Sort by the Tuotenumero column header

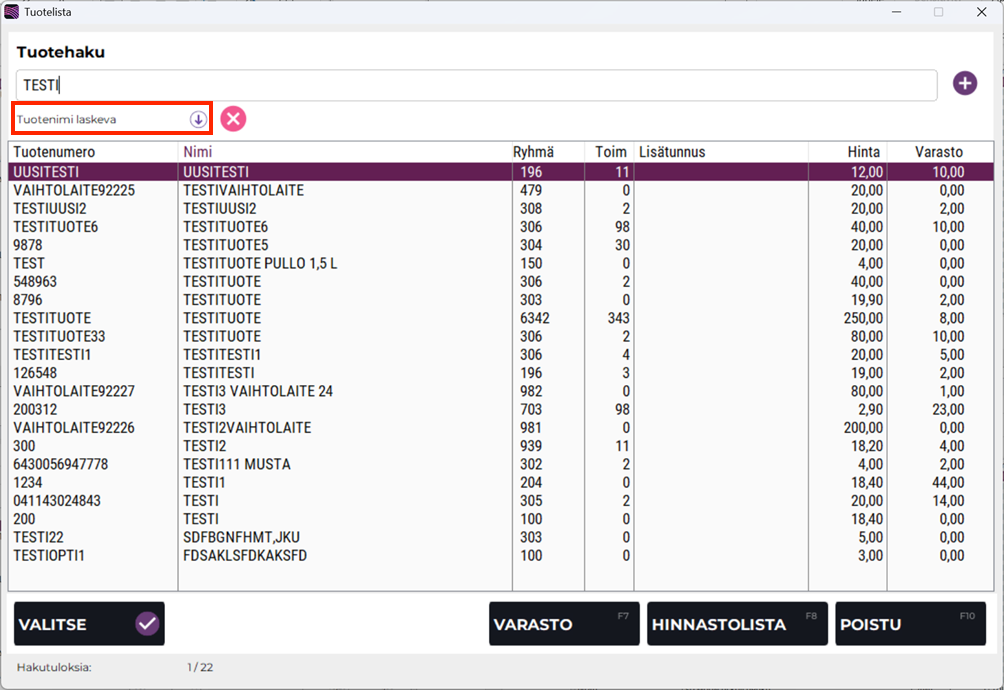[x=55, y=152]
